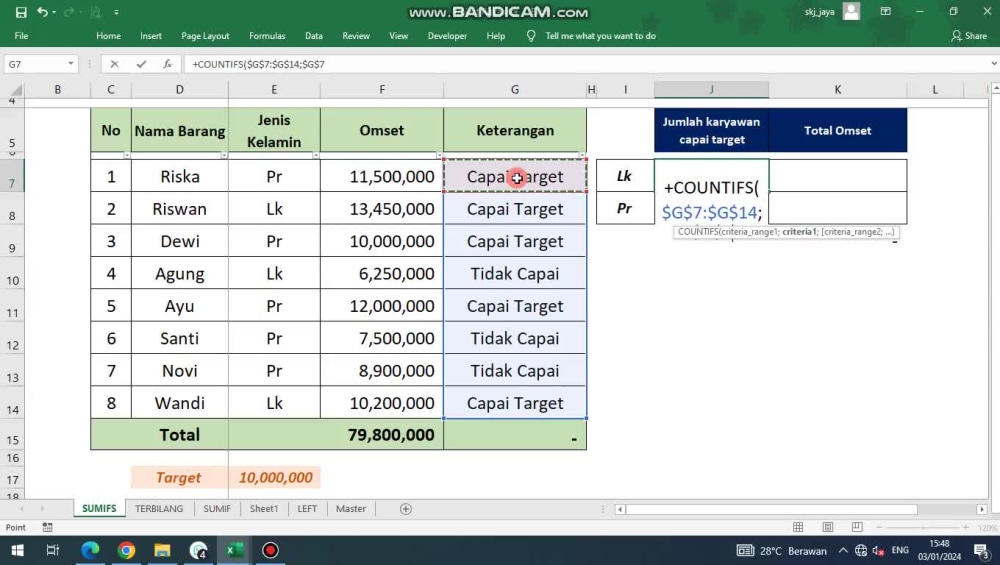The height and width of the screenshot is (565, 1000).
Task: Select Tidak Capai cell in Santi's row
Action: point(515,339)
